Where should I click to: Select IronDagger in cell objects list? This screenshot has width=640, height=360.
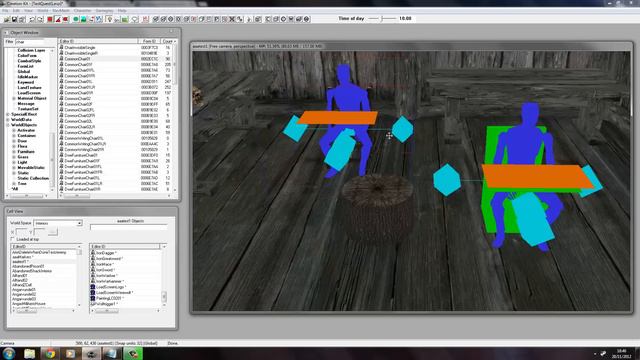(106, 253)
